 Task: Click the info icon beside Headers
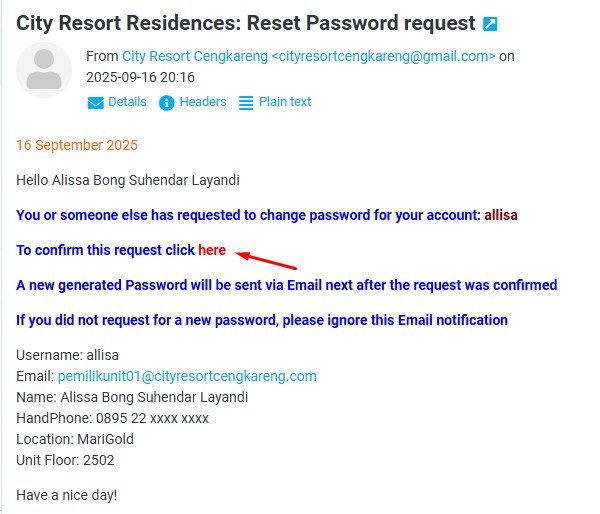[x=167, y=103]
